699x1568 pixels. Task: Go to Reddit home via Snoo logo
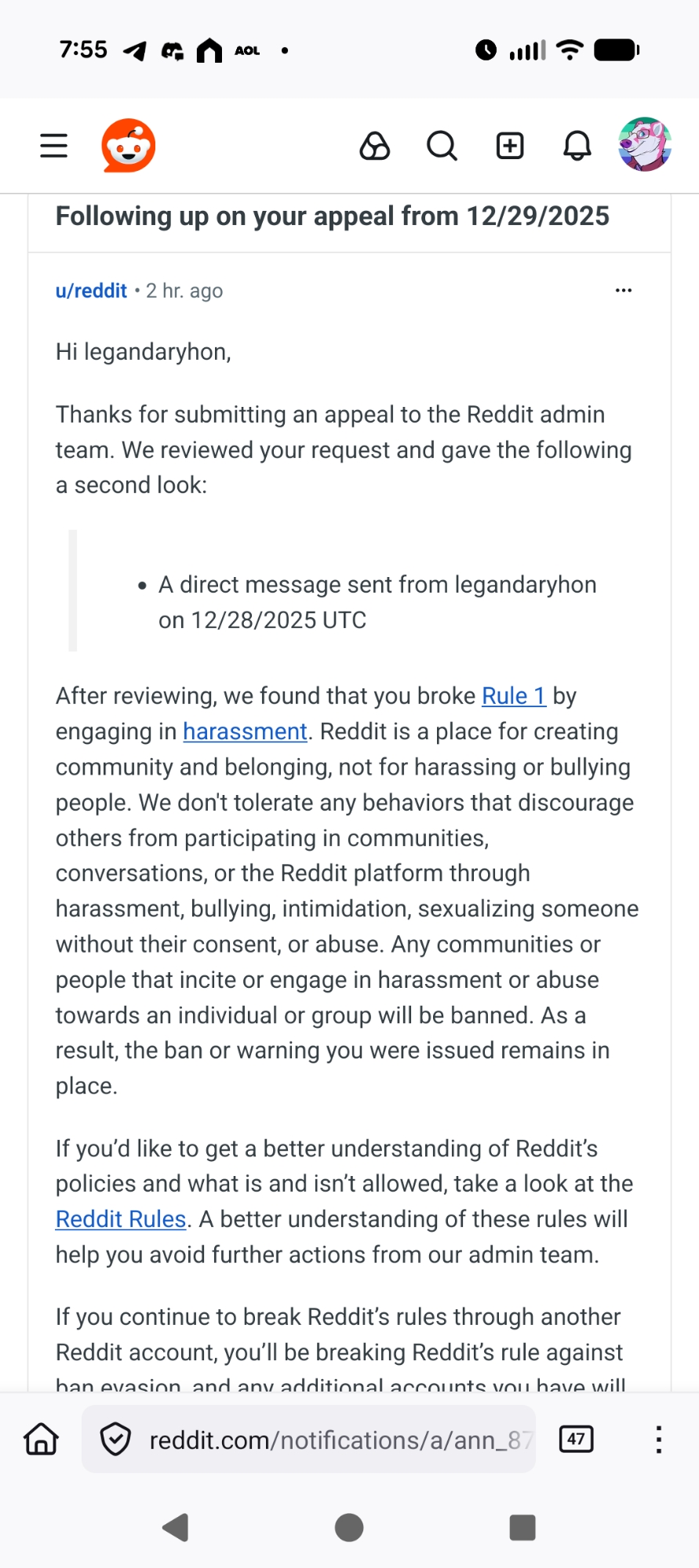click(129, 146)
